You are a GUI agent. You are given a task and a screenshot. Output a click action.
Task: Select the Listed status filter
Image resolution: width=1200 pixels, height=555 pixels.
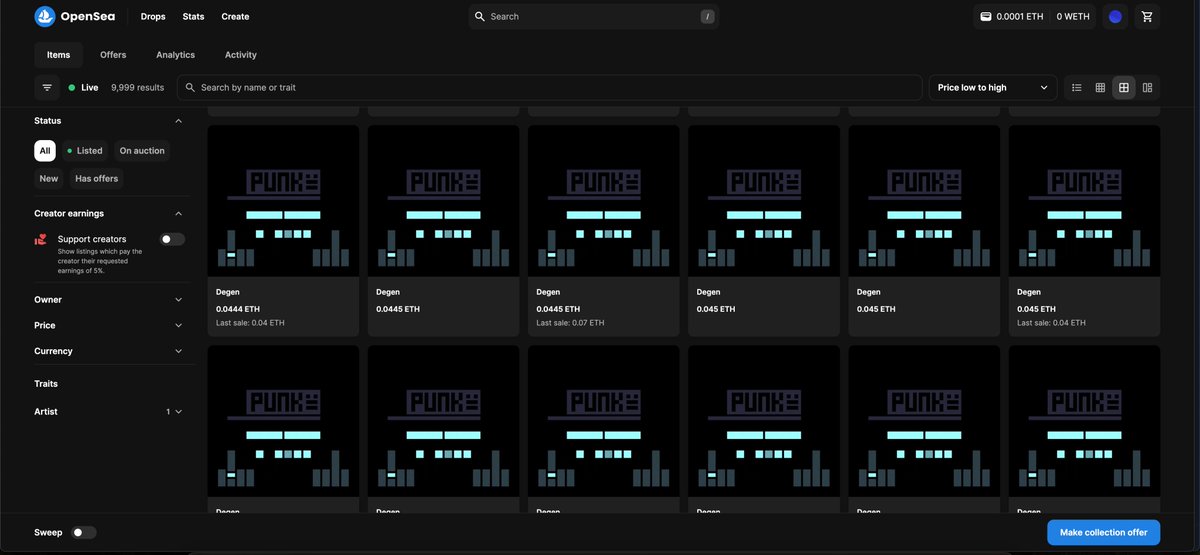point(84,151)
